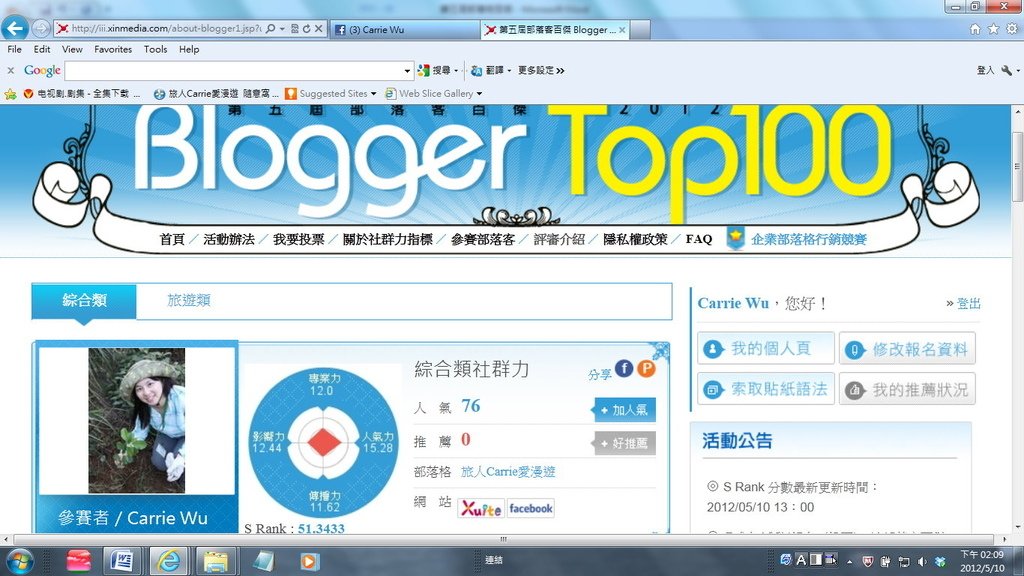
Task: Click the browser Forward arrow button
Action: (40, 28)
